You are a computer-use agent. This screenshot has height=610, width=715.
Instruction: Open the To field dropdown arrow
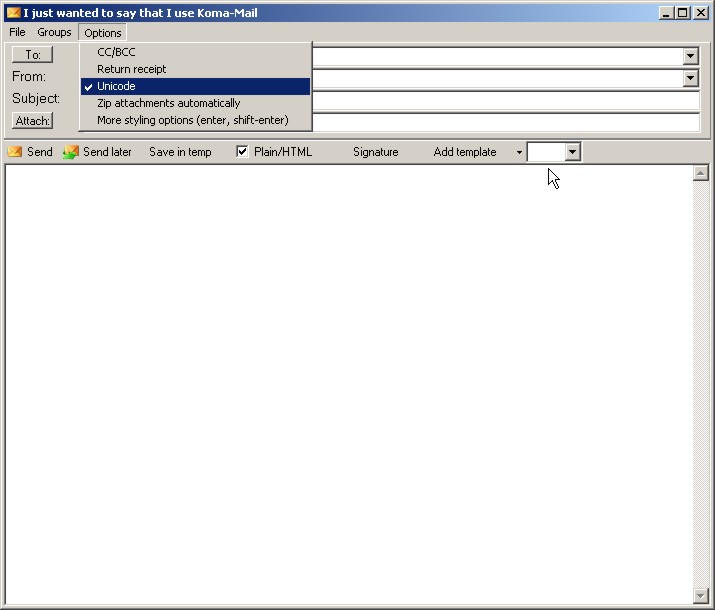point(690,56)
